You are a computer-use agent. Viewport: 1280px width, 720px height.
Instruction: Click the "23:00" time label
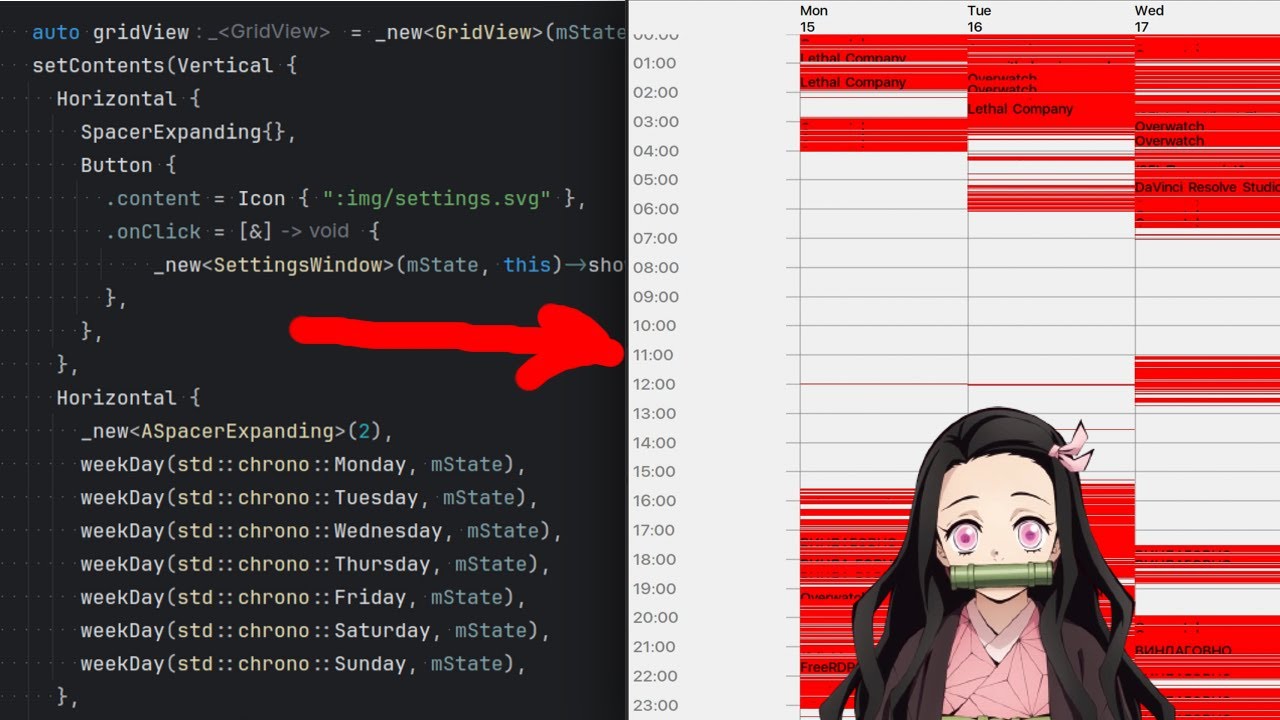pos(654,705)
